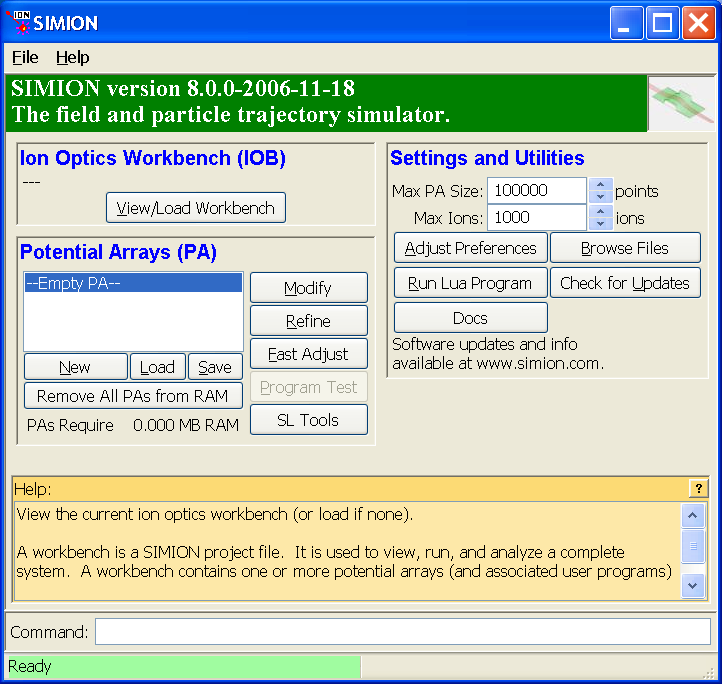Click the help text scrollbar thumb

click(693, 546)
